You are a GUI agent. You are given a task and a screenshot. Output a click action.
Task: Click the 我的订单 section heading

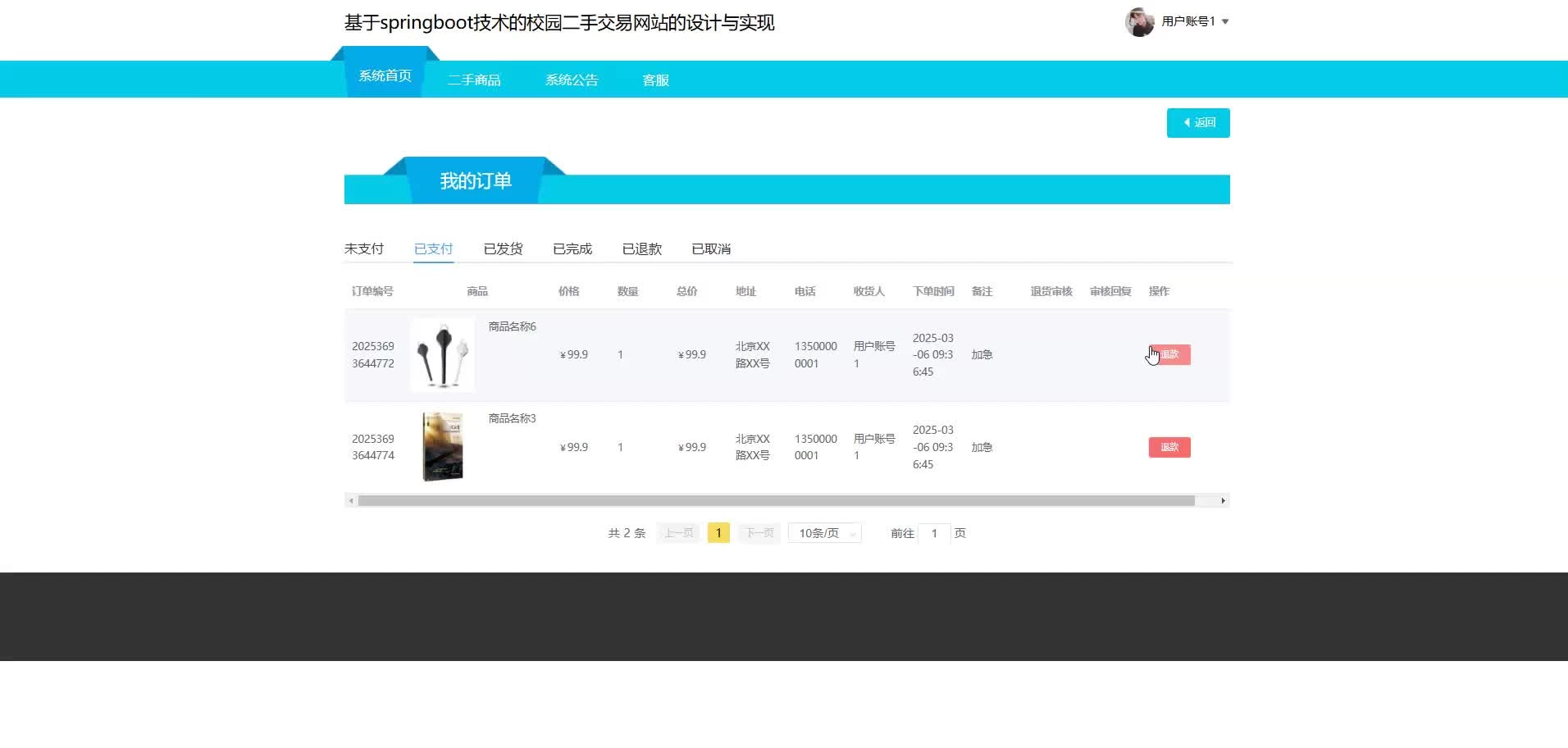click(476, 180)
